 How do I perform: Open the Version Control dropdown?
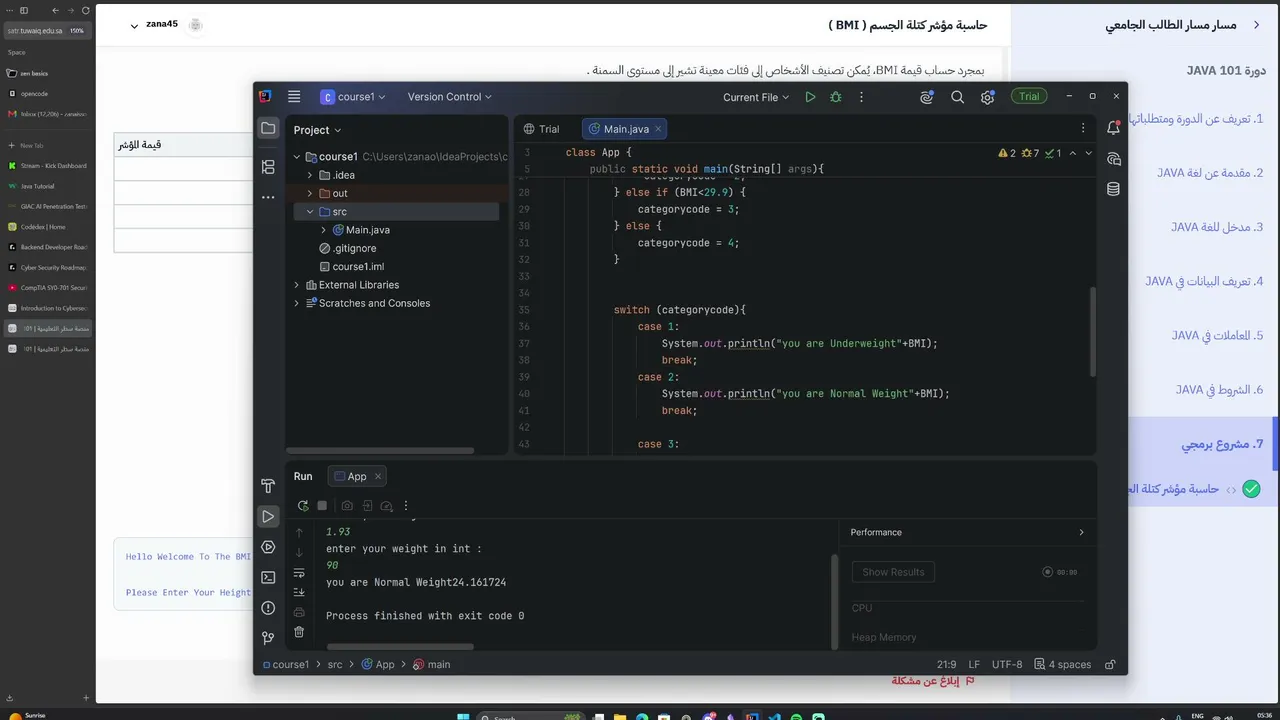coord(449,97)
